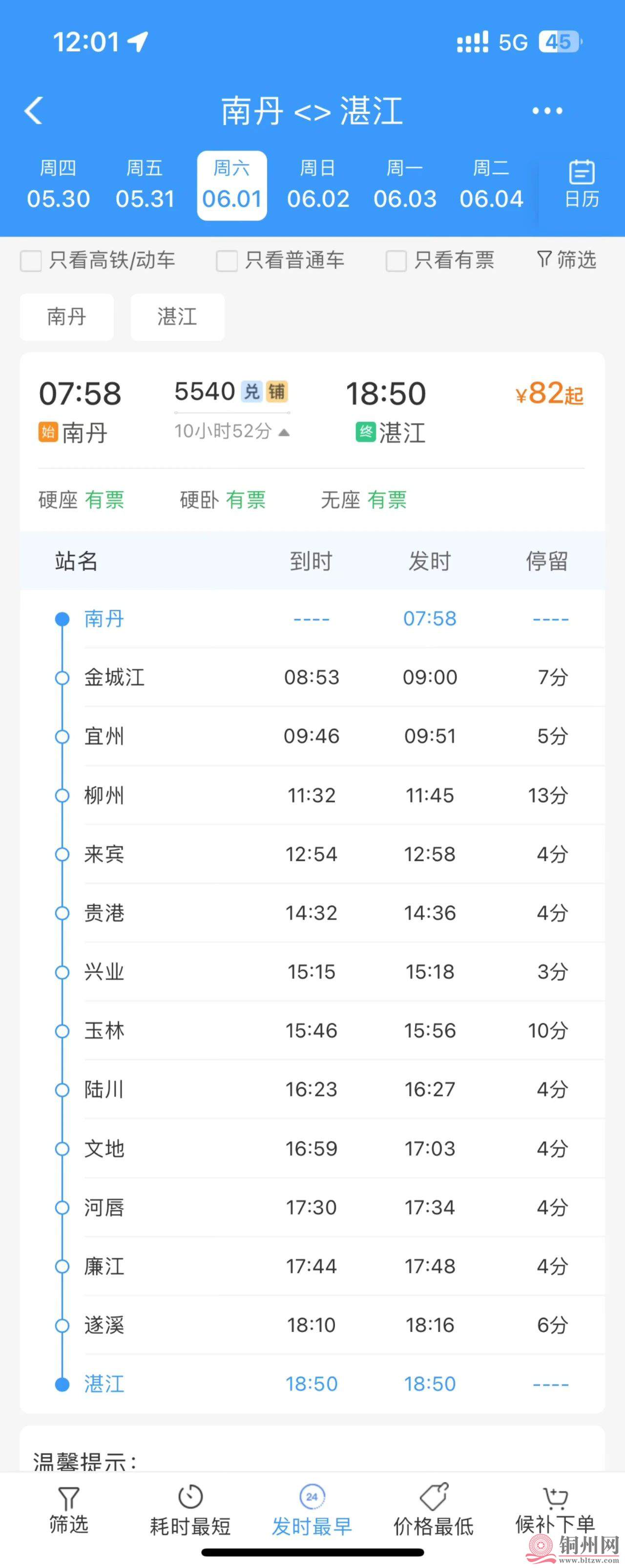Viewport: 625px width, 1568px height.
Task: Sort by shortest duration (耗时最短)
Action: tap(190, 1509)
